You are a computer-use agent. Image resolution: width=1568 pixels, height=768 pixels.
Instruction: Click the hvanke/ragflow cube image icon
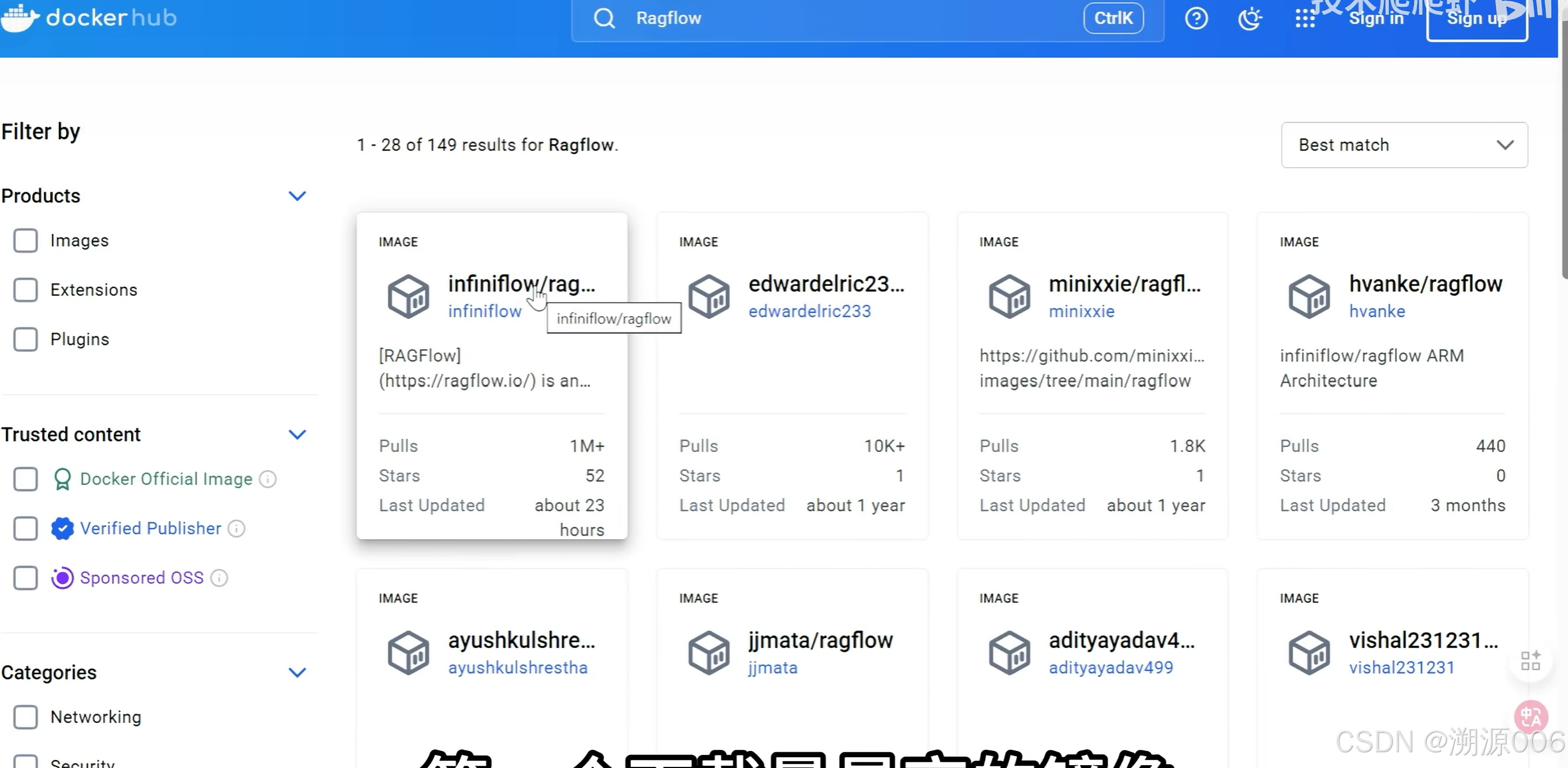pyautogui.click(x=1309, y=296)
